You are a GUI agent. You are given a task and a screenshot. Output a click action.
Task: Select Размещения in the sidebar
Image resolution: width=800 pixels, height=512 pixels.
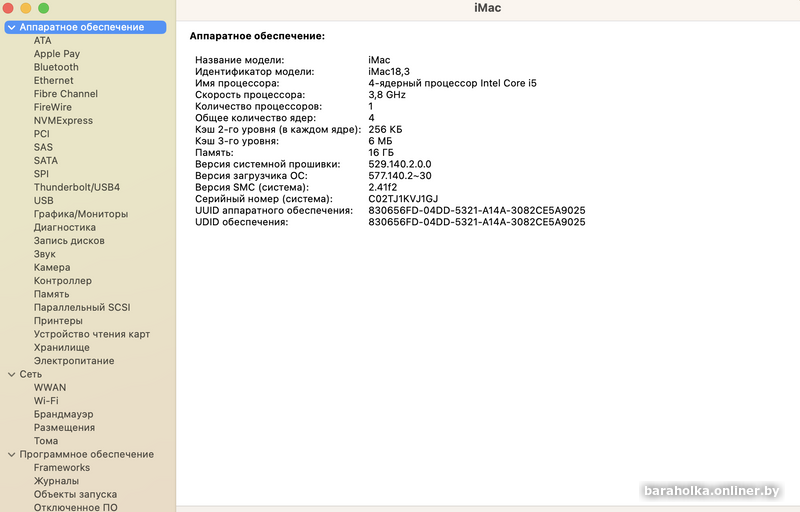point(64,428)
